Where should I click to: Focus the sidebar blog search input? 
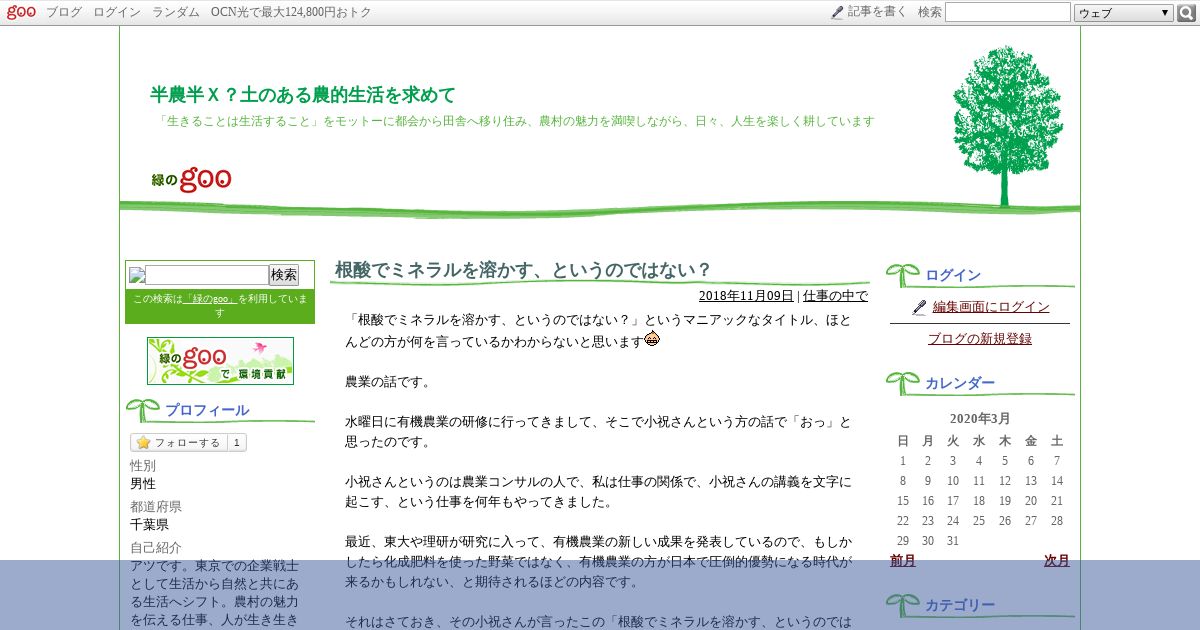[207, 275]
